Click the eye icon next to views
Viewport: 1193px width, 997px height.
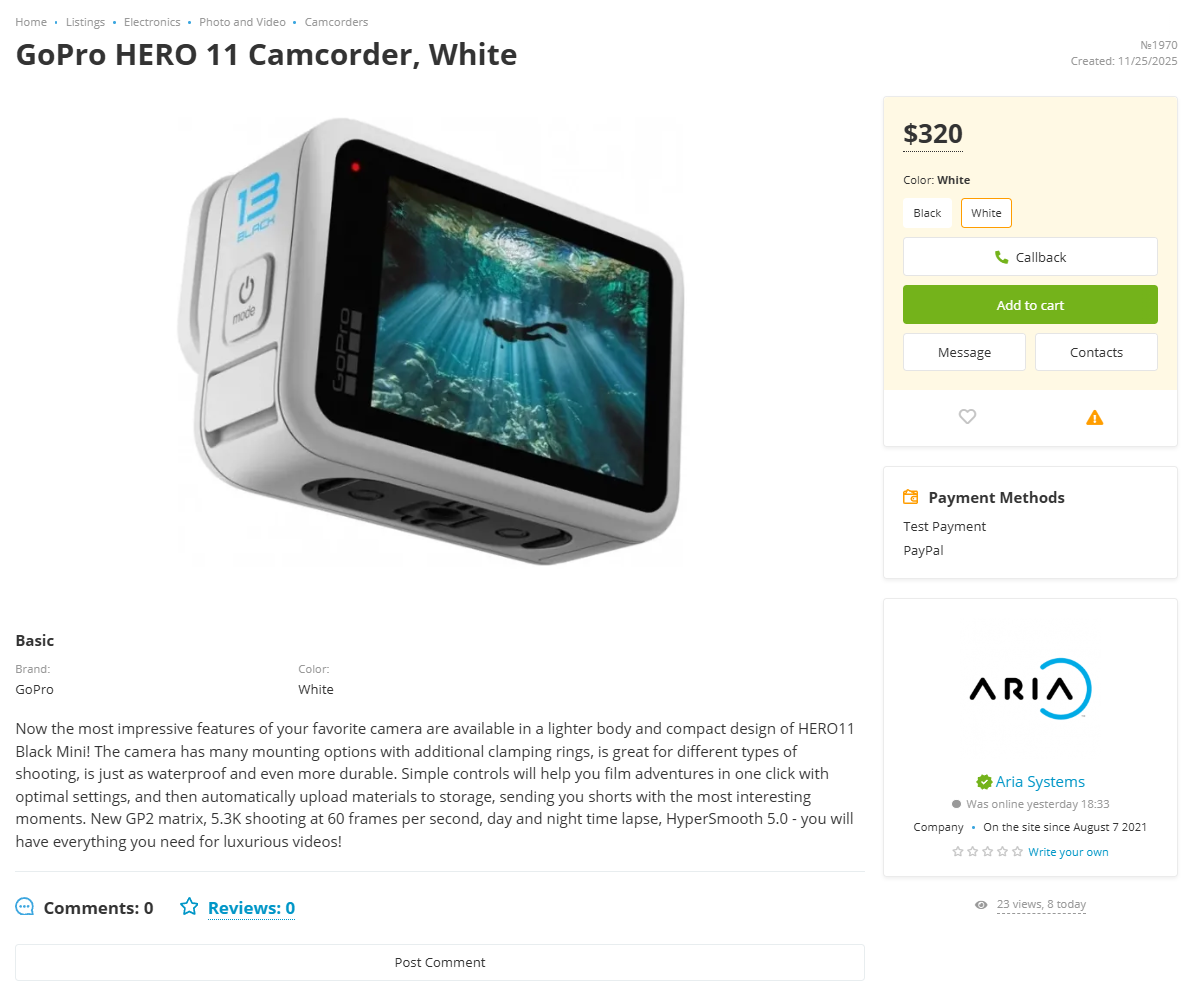(x=981, y=905)
